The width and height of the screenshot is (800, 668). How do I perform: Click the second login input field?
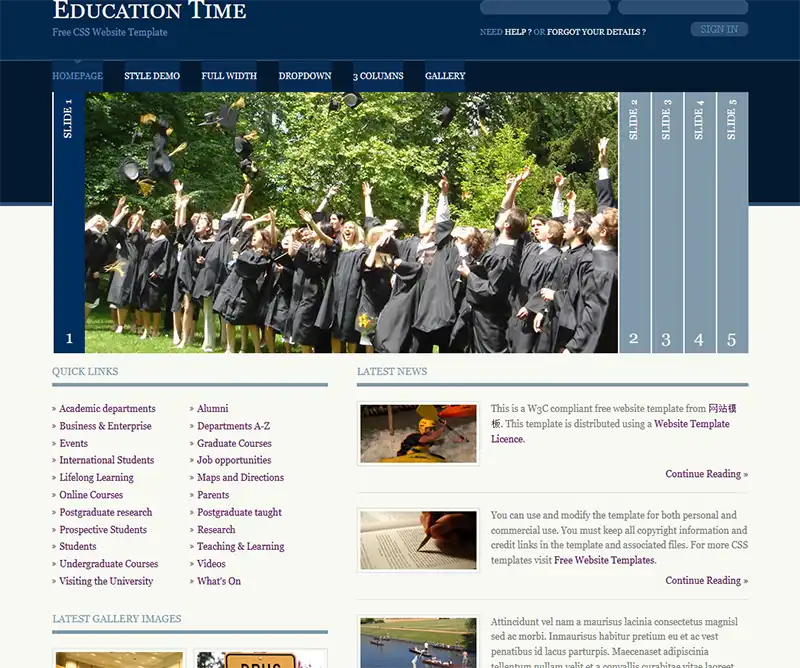pos(683,7)
